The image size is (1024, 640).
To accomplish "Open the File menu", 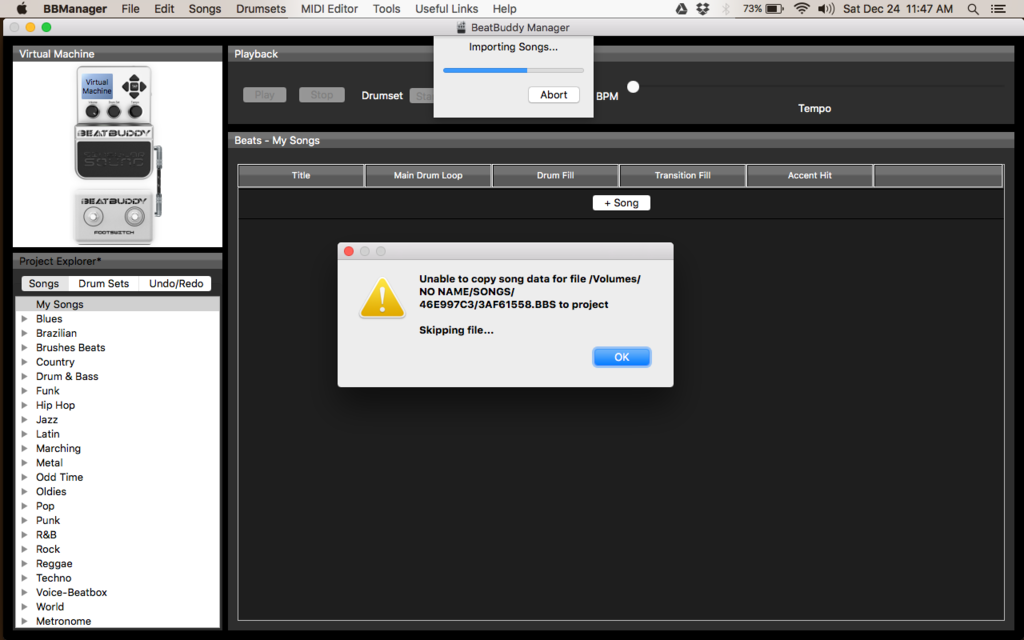I will [x=131, y=8].
